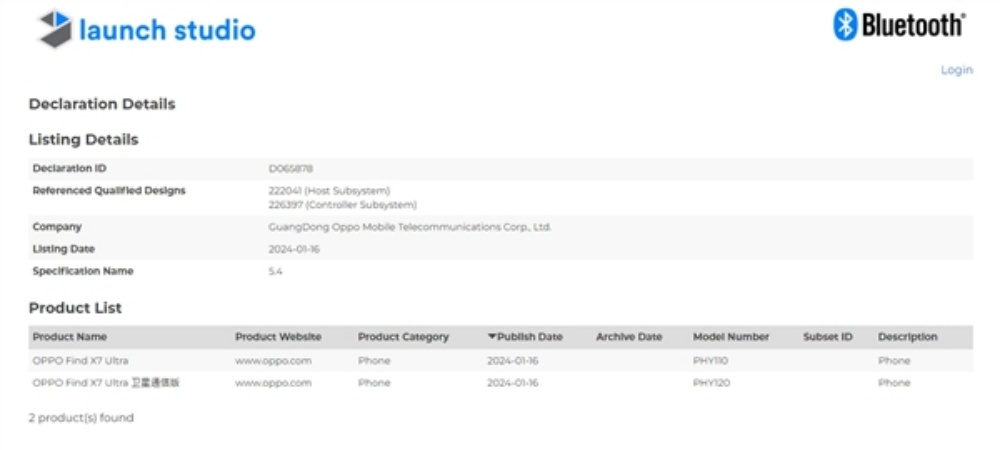Screen dimensions: 1000x450
Task: Open the Login link
Action: coord(956,70)
